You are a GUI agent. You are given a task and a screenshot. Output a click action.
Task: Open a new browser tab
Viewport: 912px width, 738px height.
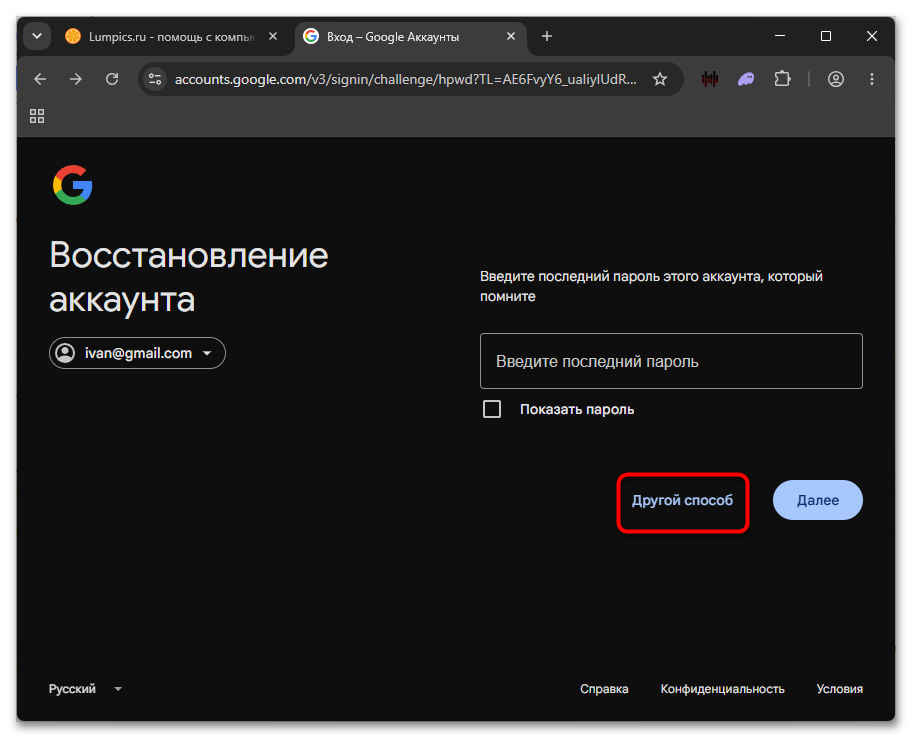click(547, 36)
